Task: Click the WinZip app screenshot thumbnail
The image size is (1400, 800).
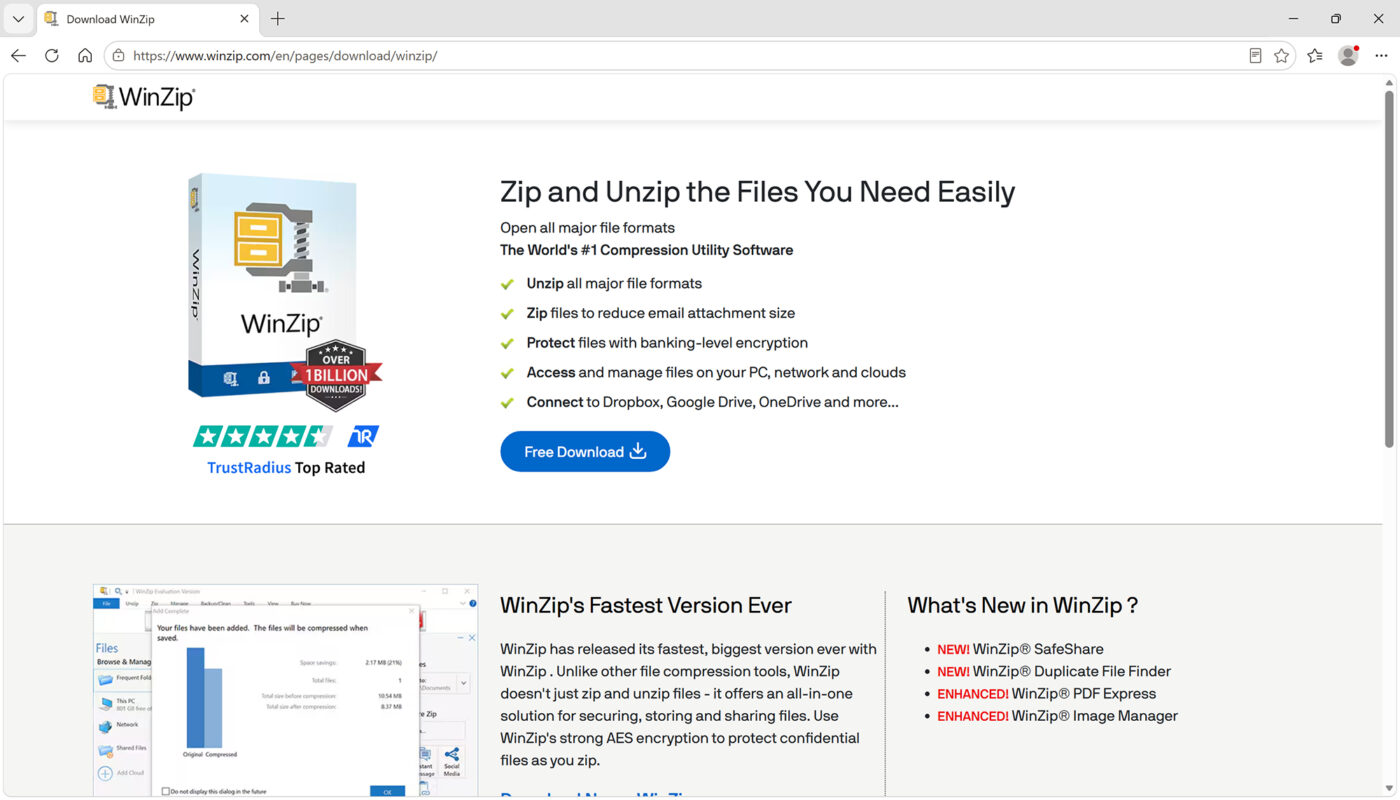Action: click(x=285, y=690)
